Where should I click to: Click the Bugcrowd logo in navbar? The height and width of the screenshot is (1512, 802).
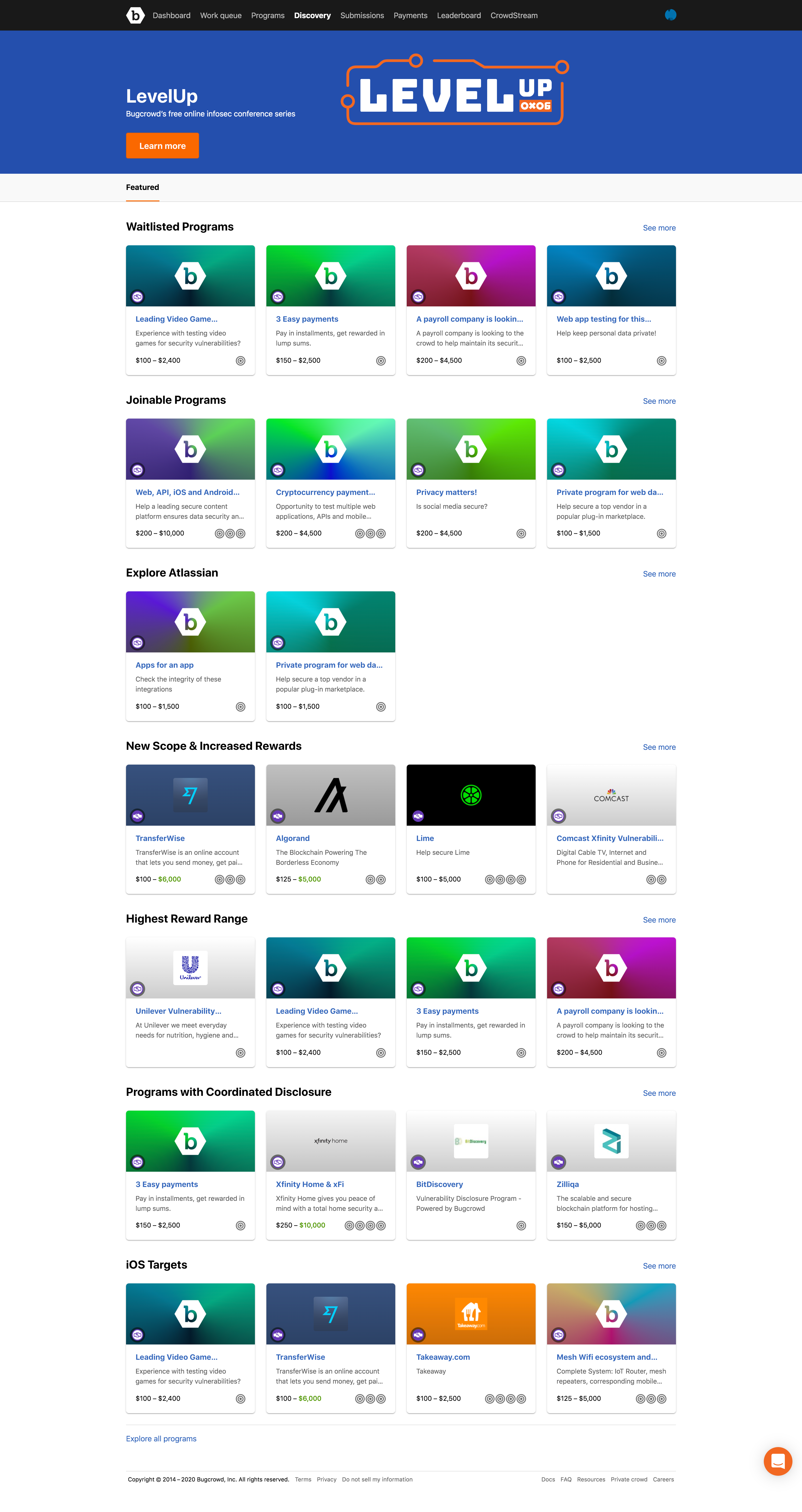135,15
